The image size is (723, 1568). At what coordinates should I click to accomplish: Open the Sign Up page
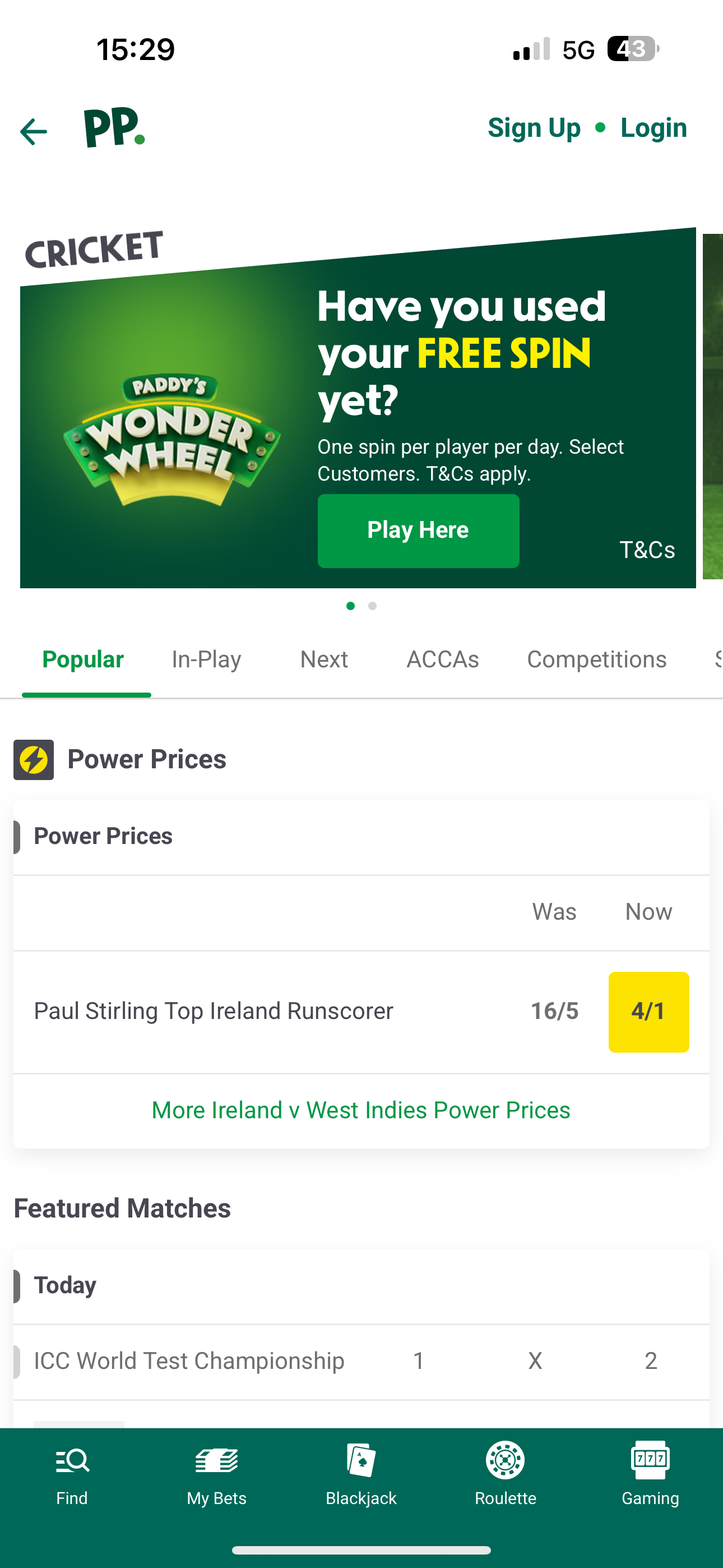click(534, 128)
